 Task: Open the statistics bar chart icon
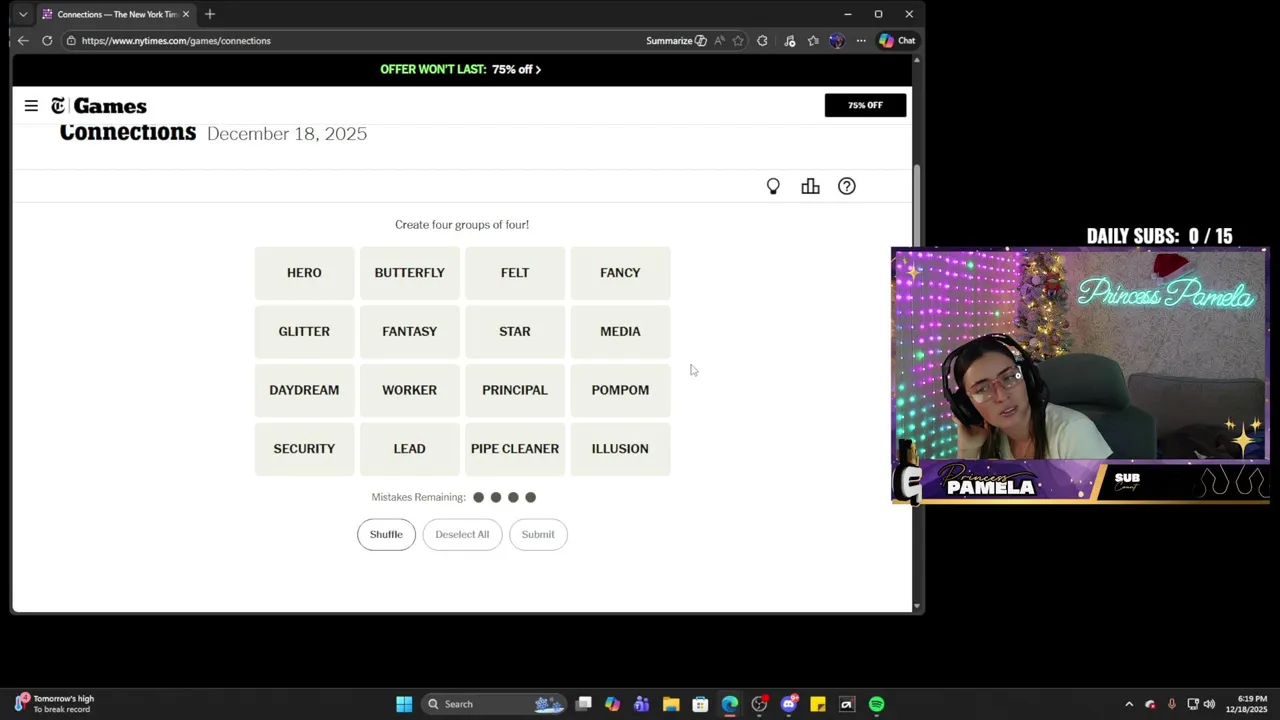810,186
